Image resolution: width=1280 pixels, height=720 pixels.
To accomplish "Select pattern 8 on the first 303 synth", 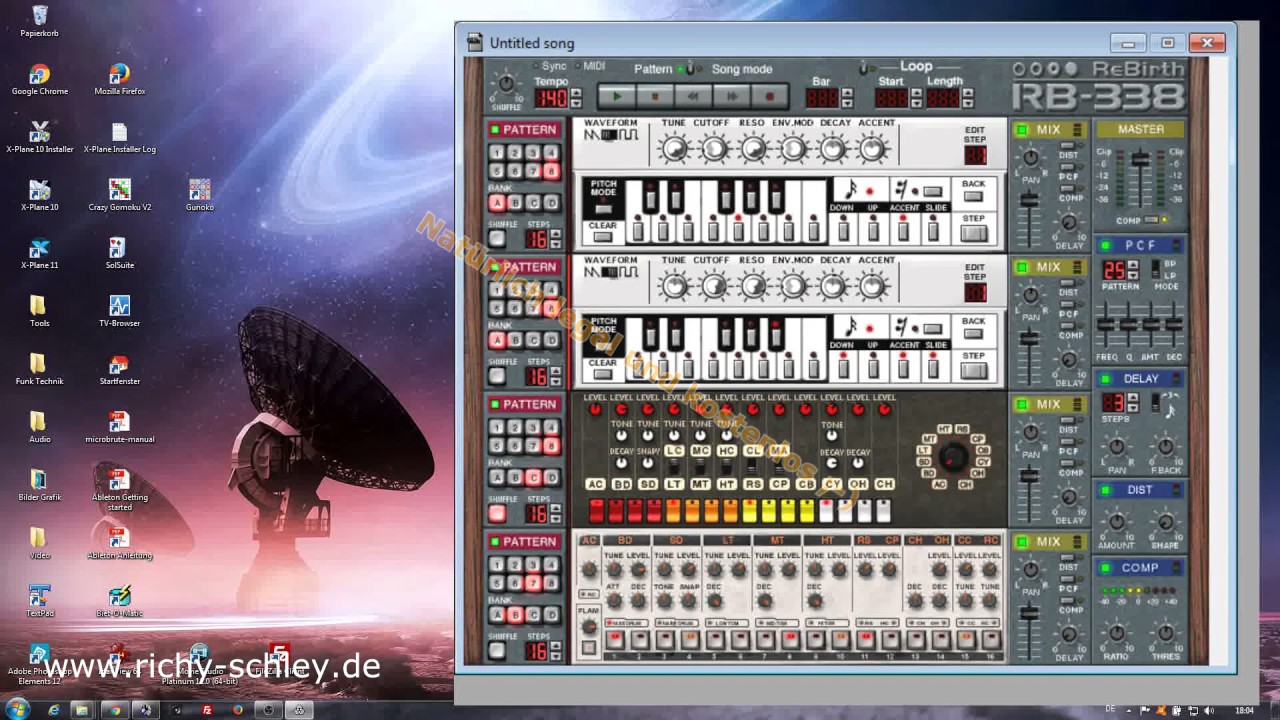I will coord(551,171).
